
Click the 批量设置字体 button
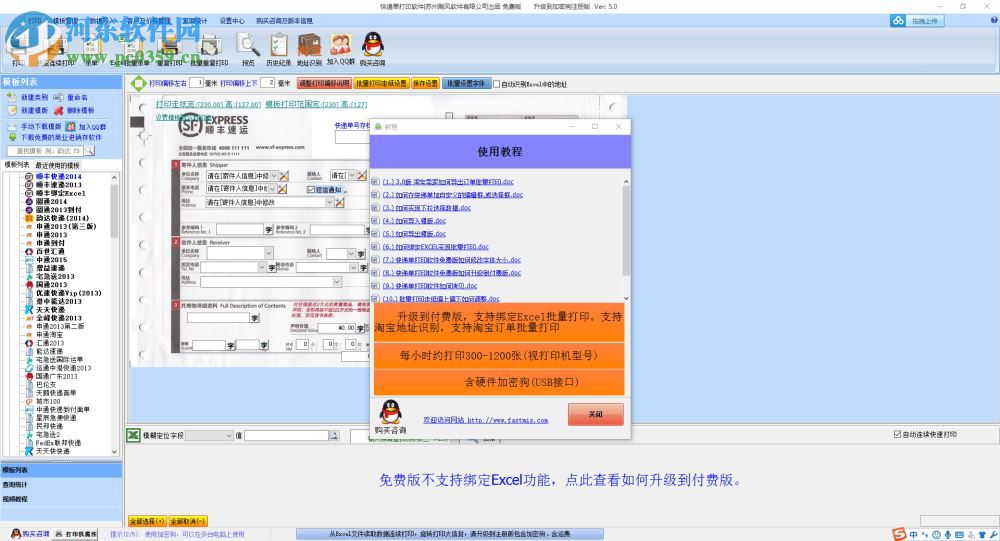pyautogui.click(x=466, y=84)
